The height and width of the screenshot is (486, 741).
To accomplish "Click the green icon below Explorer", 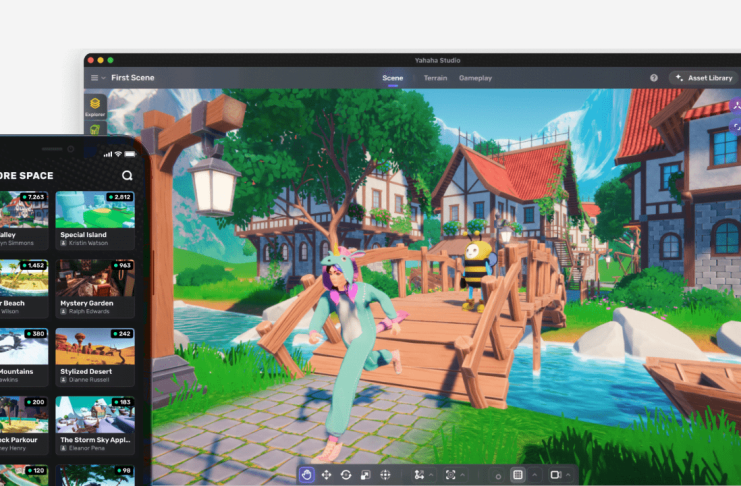I will pyautogui.click(x=95, y=129).
